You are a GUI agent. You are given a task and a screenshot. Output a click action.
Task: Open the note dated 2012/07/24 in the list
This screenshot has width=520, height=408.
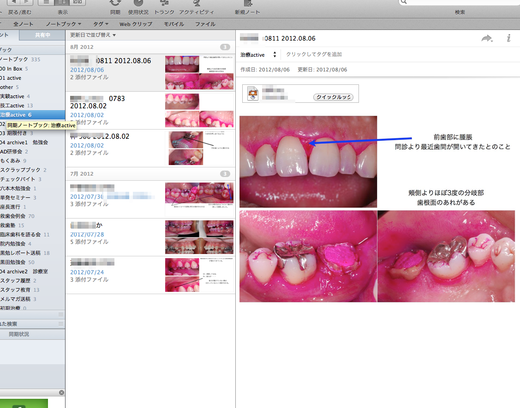[151, 275]
